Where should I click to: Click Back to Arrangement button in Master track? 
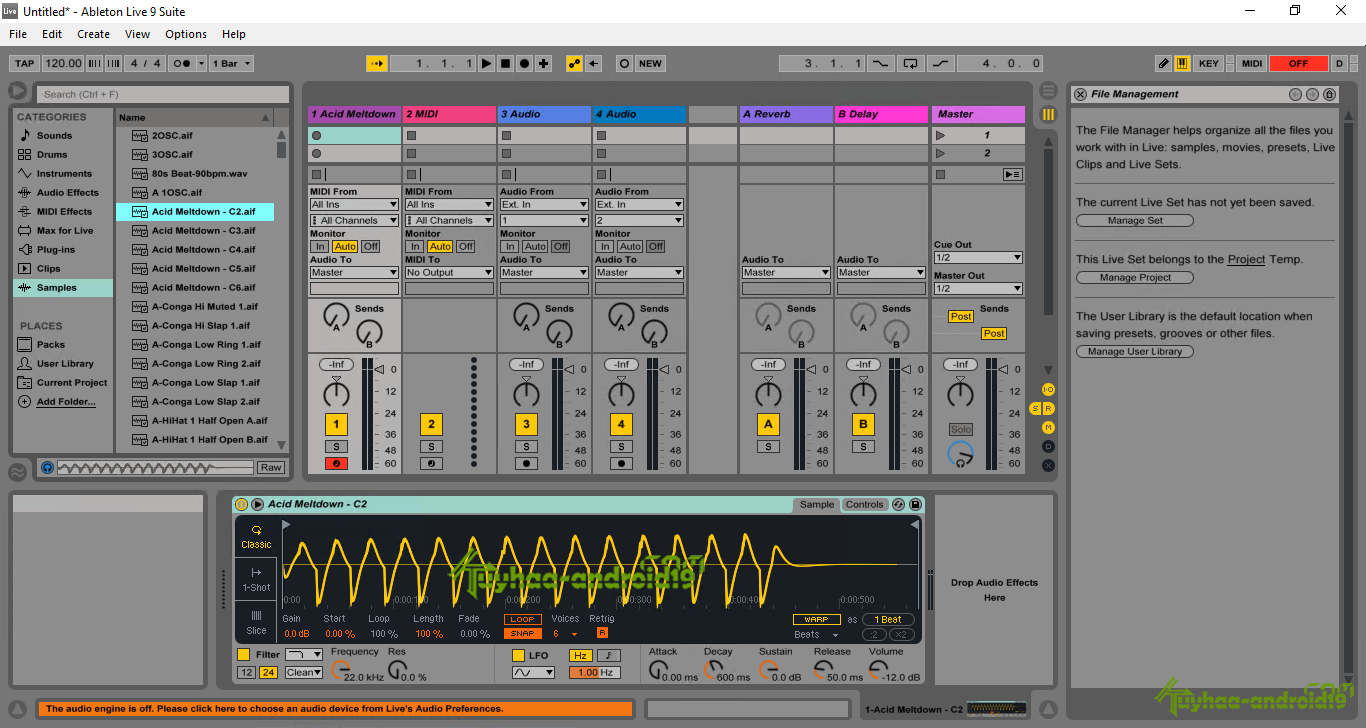(1012, 174)
